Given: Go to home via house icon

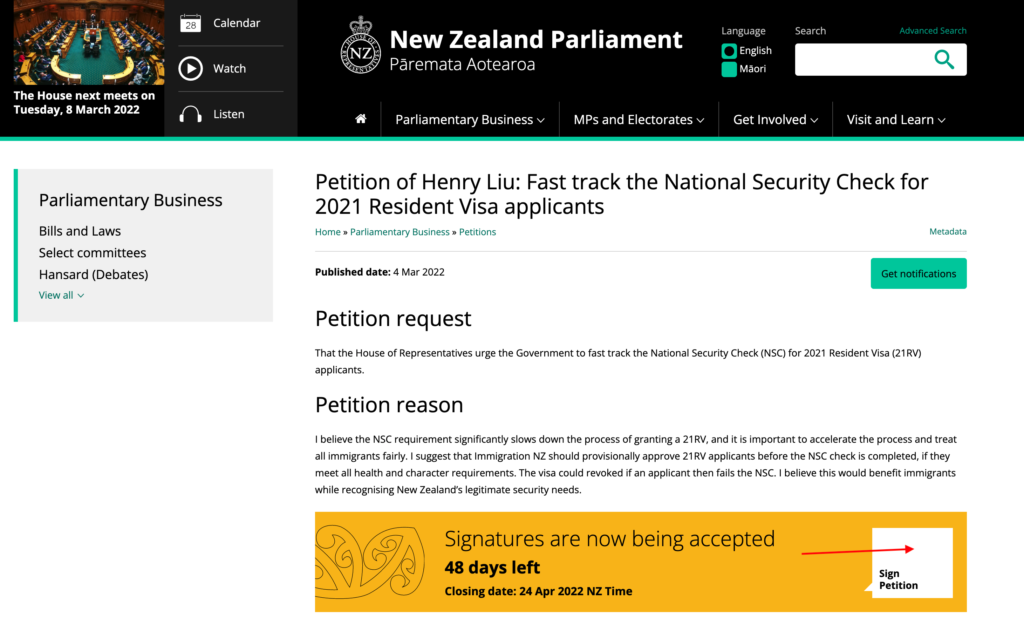Looking at the screenshot, I should [x=360, y=119].
